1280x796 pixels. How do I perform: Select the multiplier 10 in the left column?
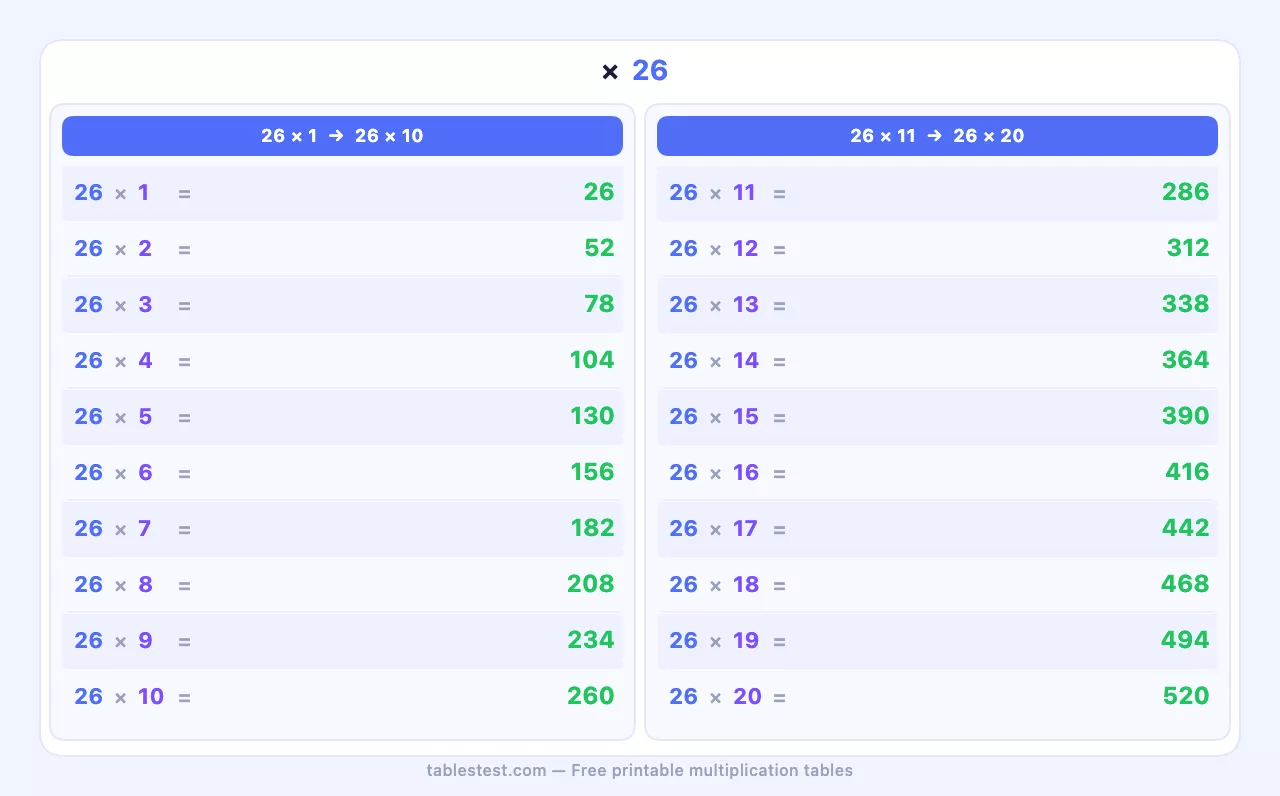coord(151,696)
